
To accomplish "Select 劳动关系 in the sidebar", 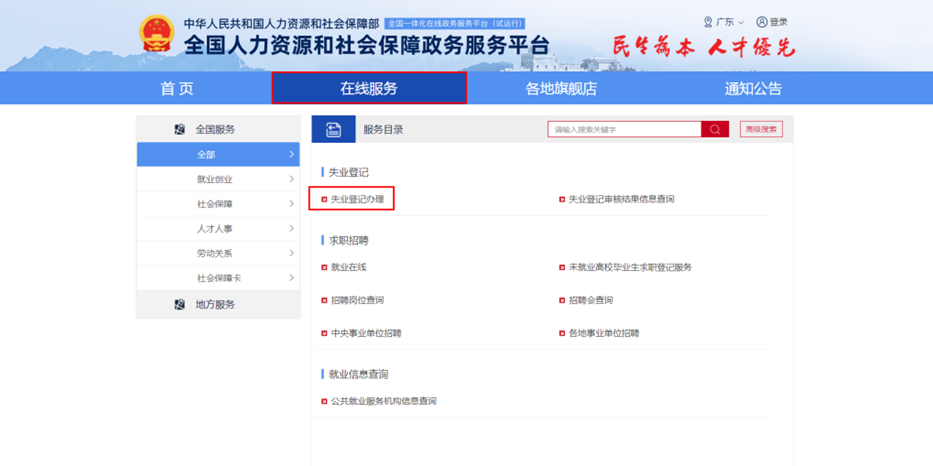I will (x=214, y=254).
